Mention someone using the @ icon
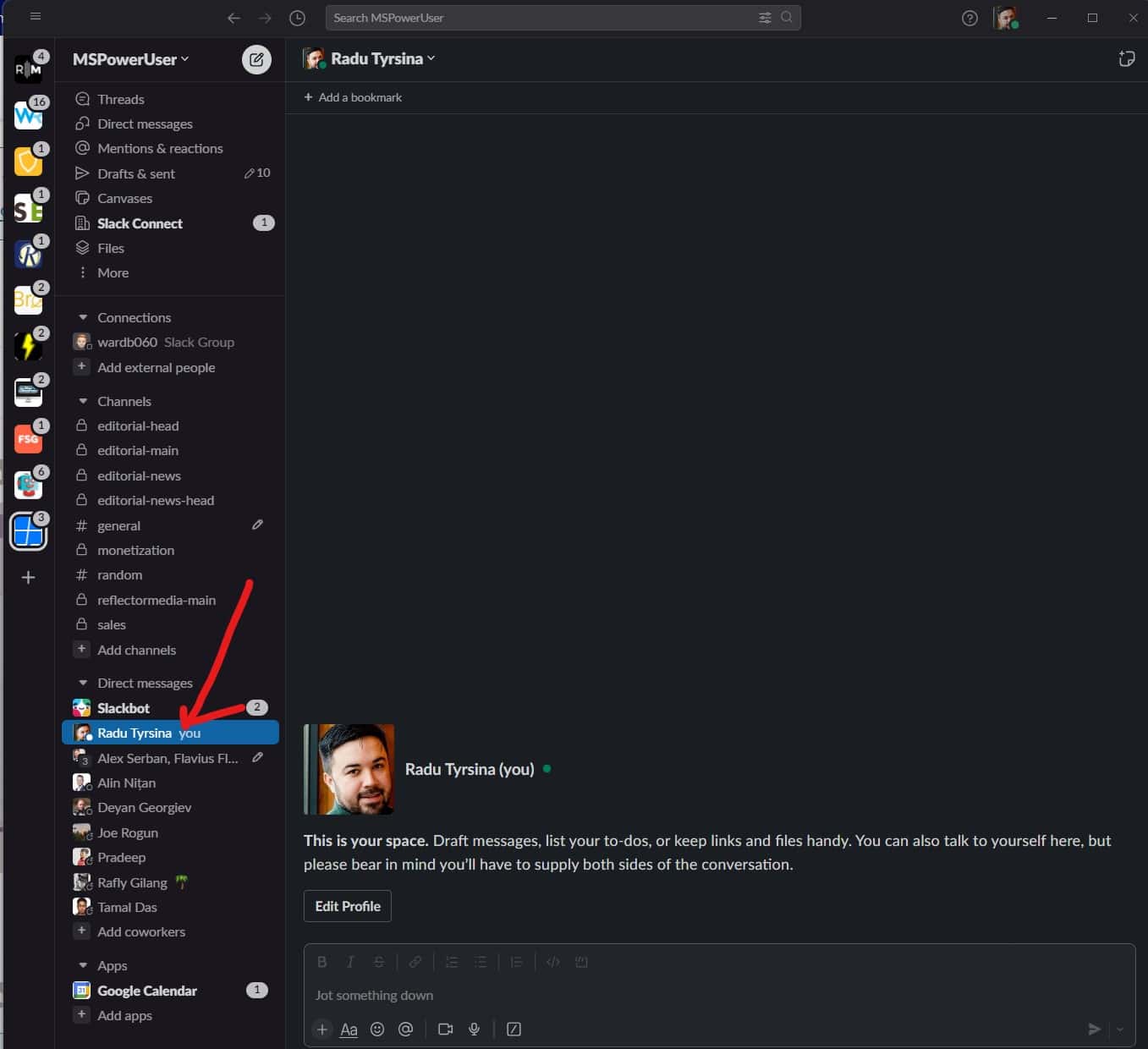 click(x=405, y=1030)
